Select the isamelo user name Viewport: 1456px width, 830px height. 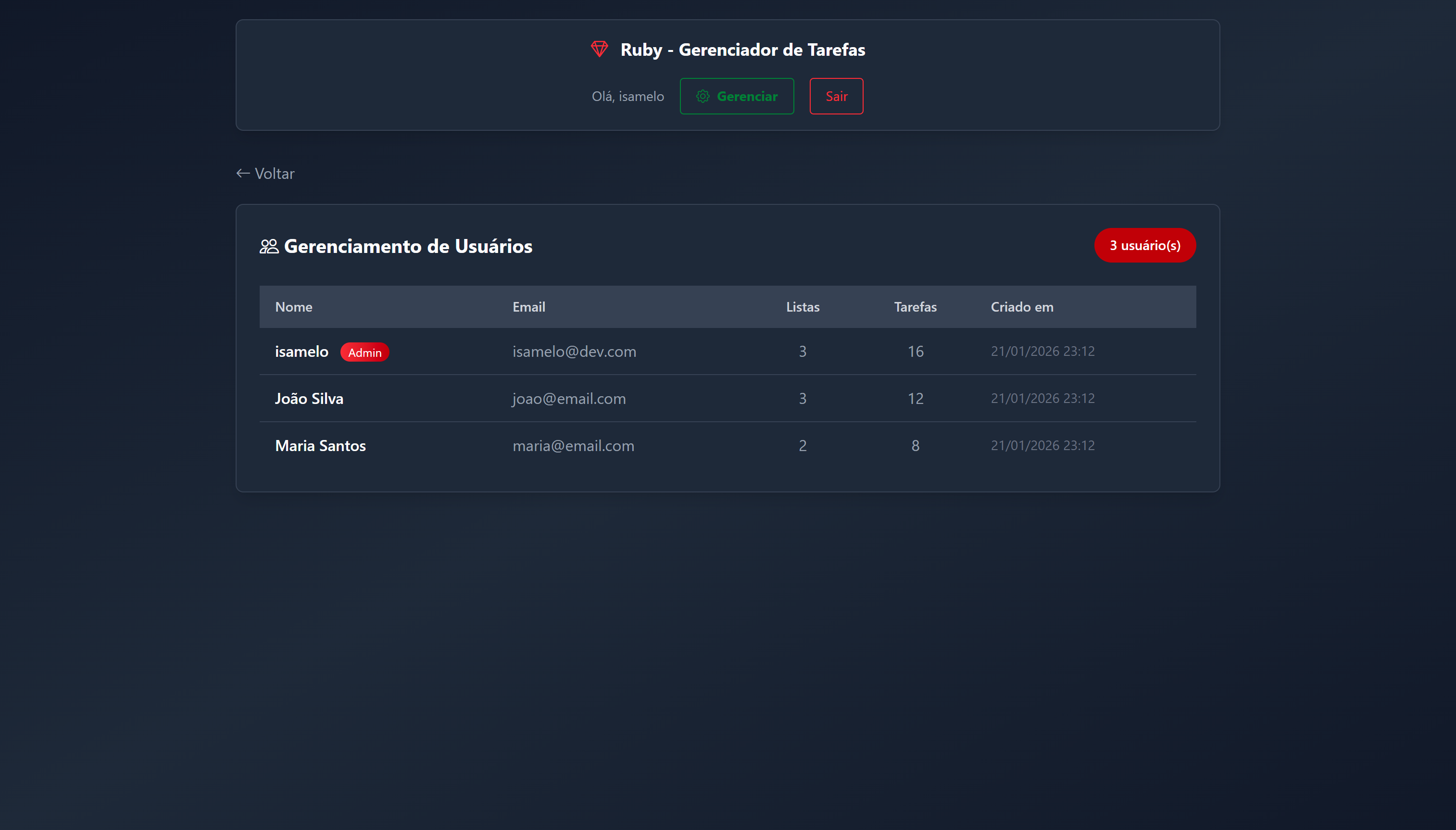pyautogui.click(x=301, y=352)
